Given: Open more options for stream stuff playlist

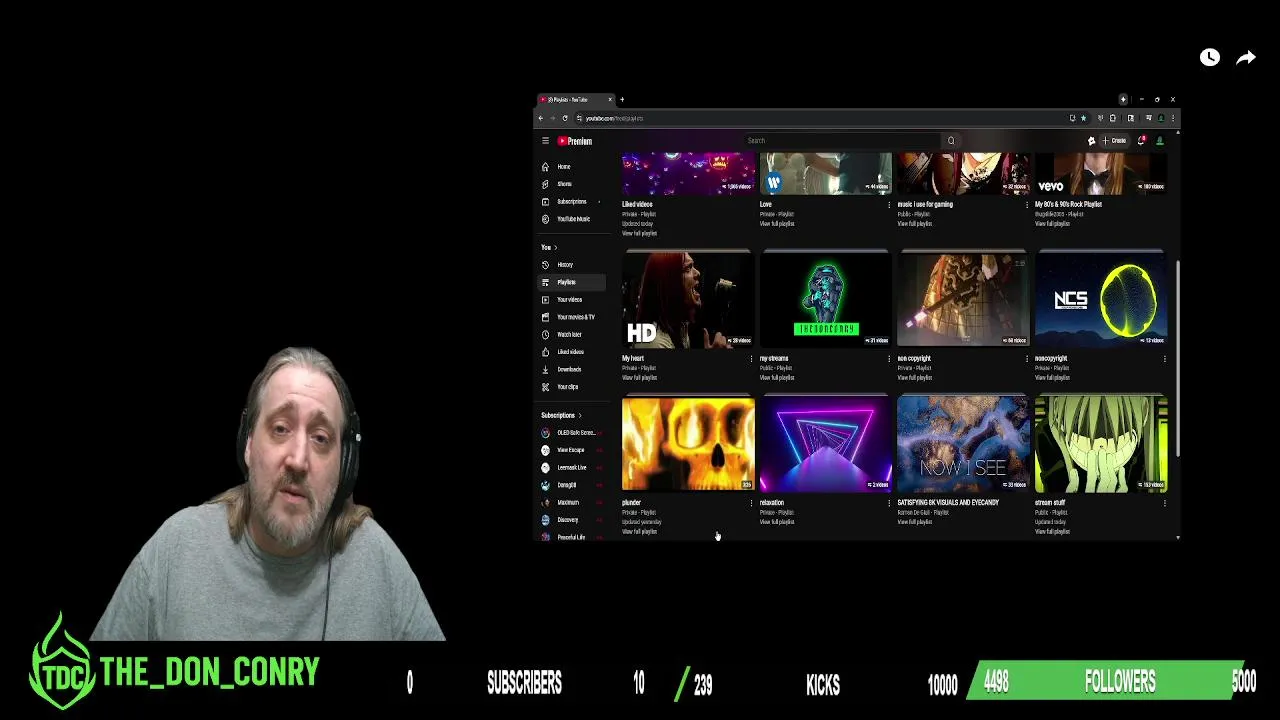Looking at the screenshot, I should coord(1165,503).
